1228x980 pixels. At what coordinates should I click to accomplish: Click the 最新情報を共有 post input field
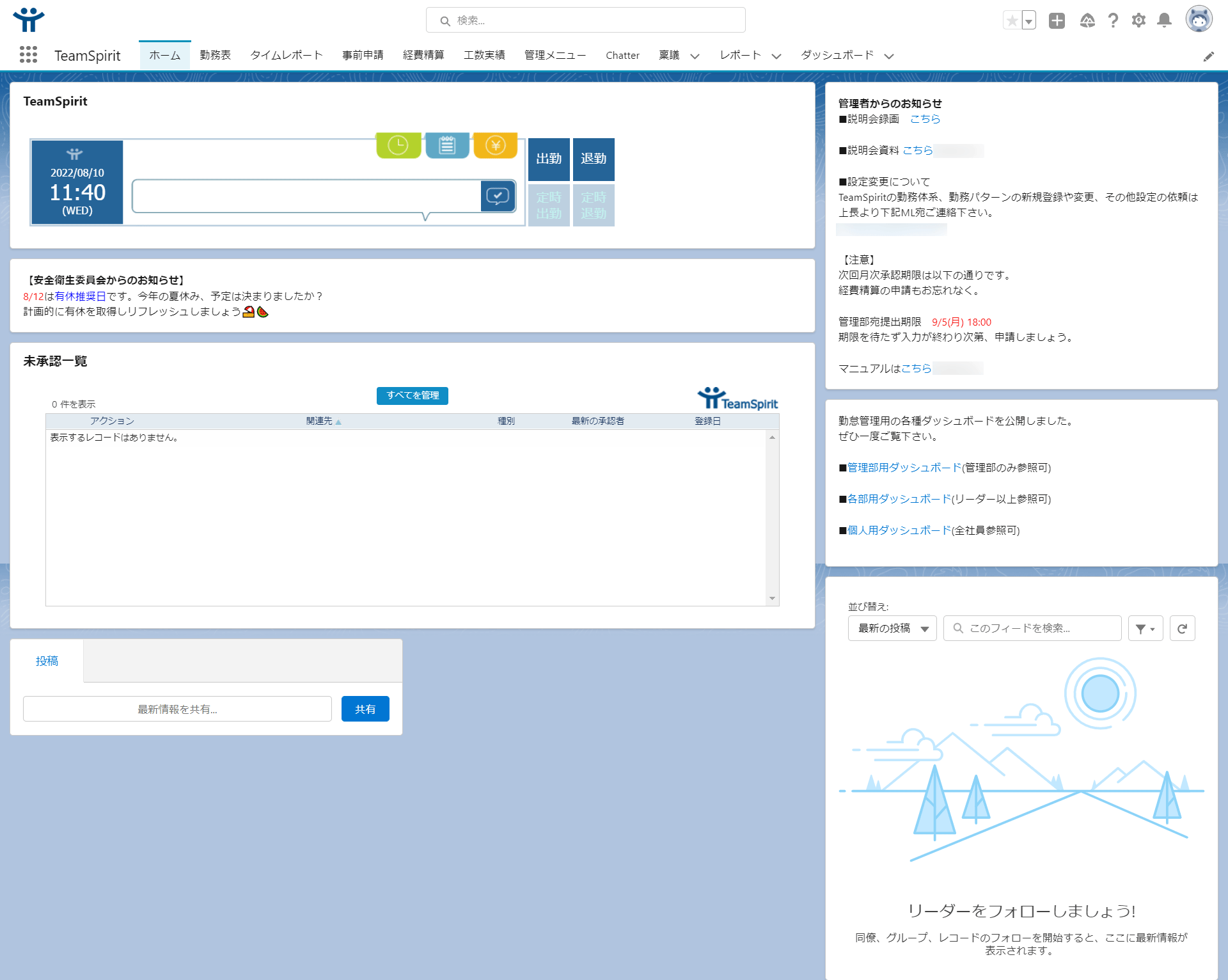tap(177, 709)
